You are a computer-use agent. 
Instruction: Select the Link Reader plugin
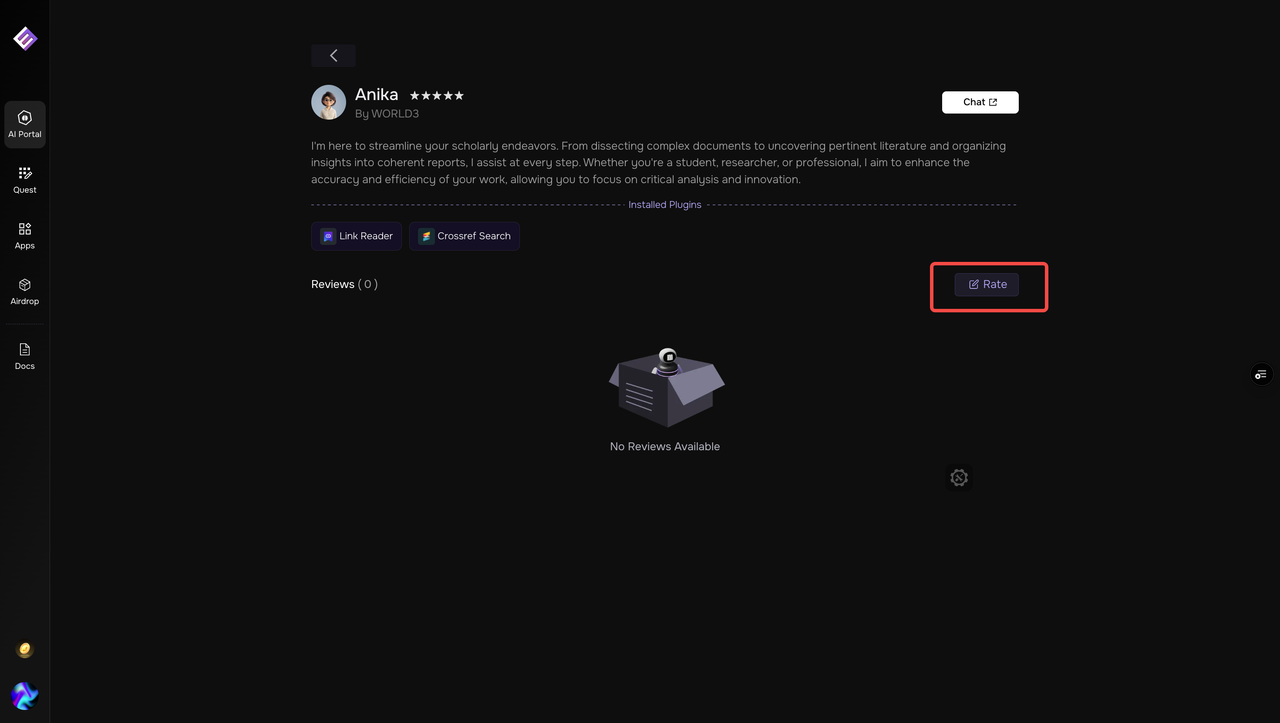click(357, 236)
